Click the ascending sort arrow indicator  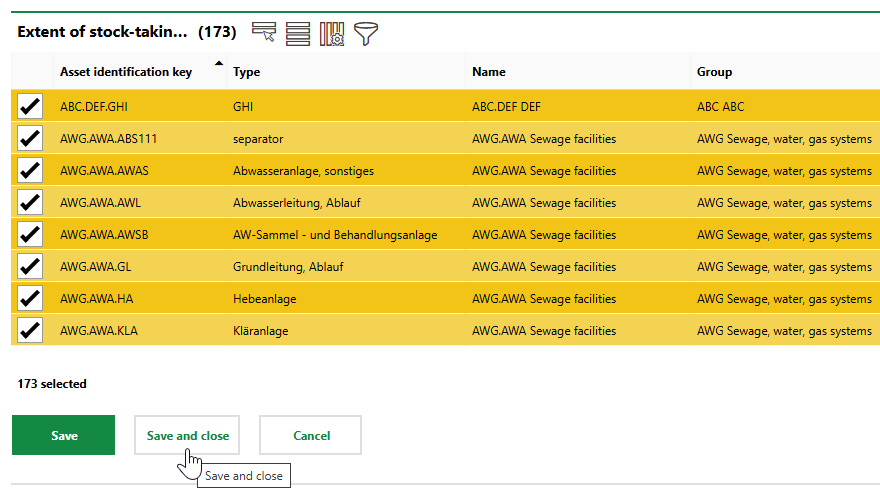point(219,63)
